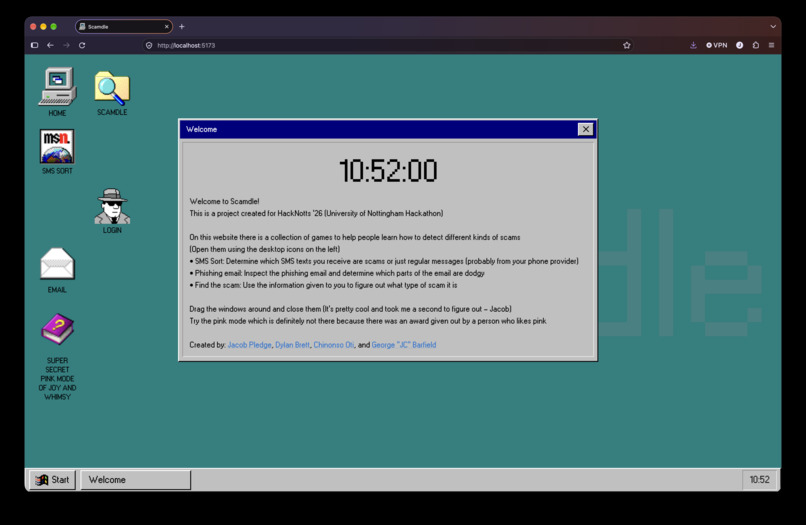Click the green macOS fullscreen button
Screen dimensions: 806x525
tap(53, 26)
